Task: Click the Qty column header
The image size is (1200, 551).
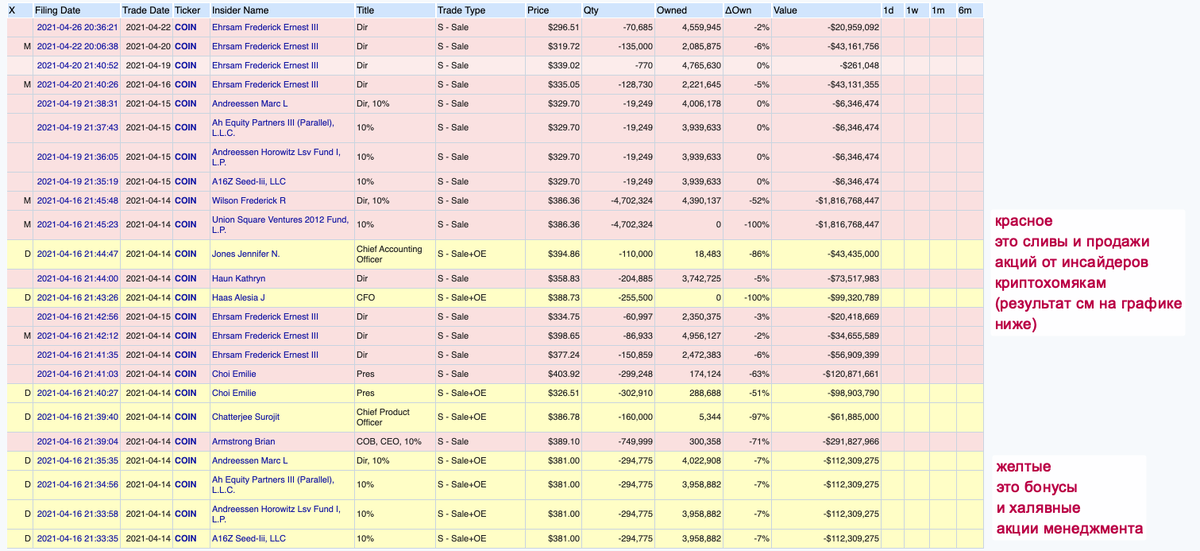Action: tap(590, 9)
